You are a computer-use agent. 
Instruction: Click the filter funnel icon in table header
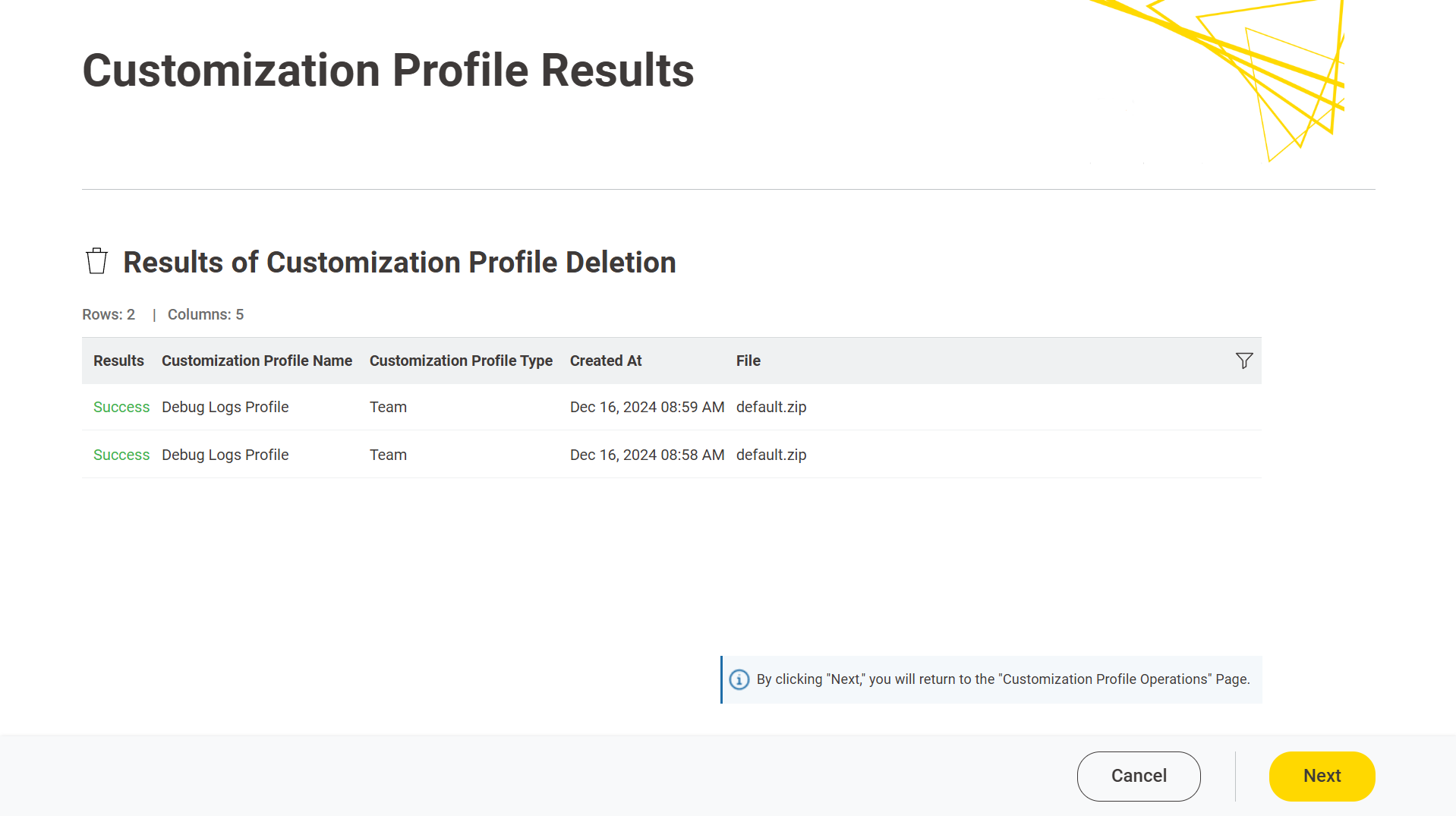point(1243,361)
